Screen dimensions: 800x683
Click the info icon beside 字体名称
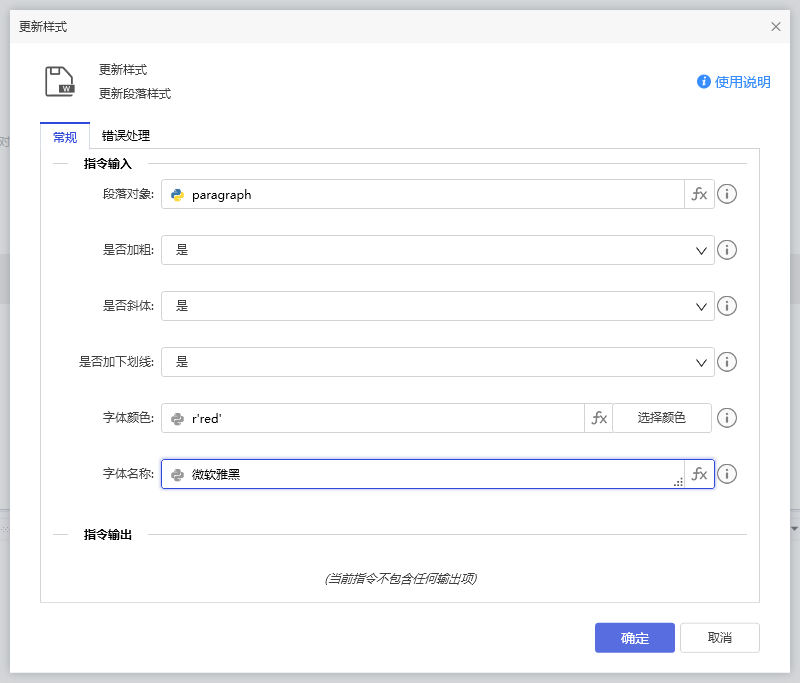[x=727, y=474]
